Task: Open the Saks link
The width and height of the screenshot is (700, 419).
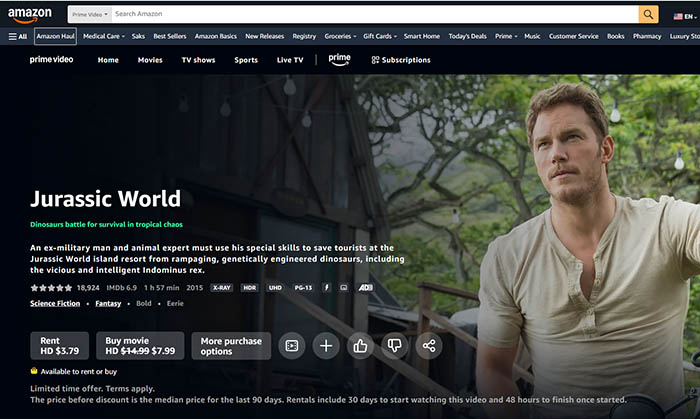Action: (138, 37)
